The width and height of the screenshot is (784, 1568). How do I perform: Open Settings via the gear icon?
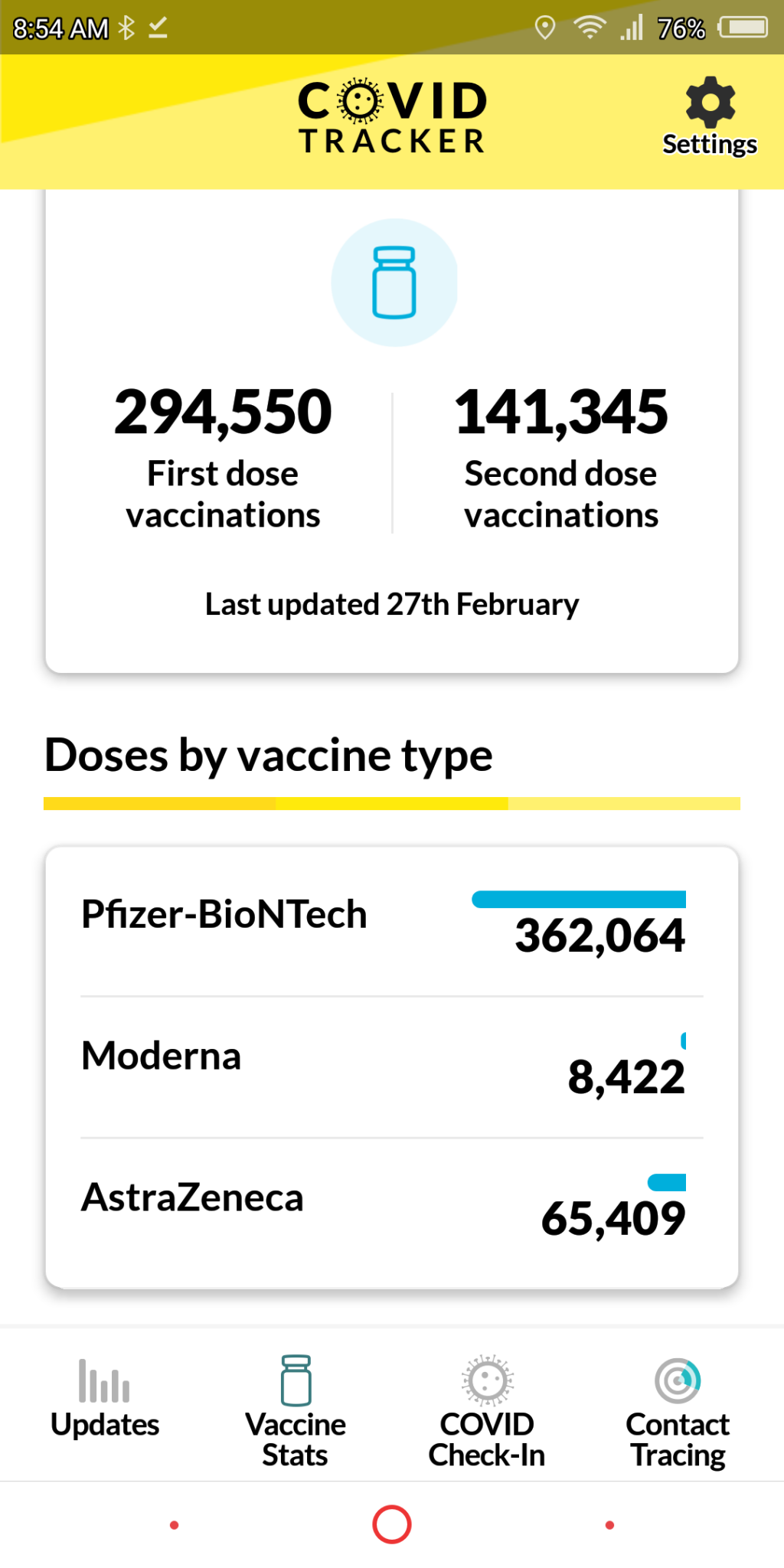[710, 102]
